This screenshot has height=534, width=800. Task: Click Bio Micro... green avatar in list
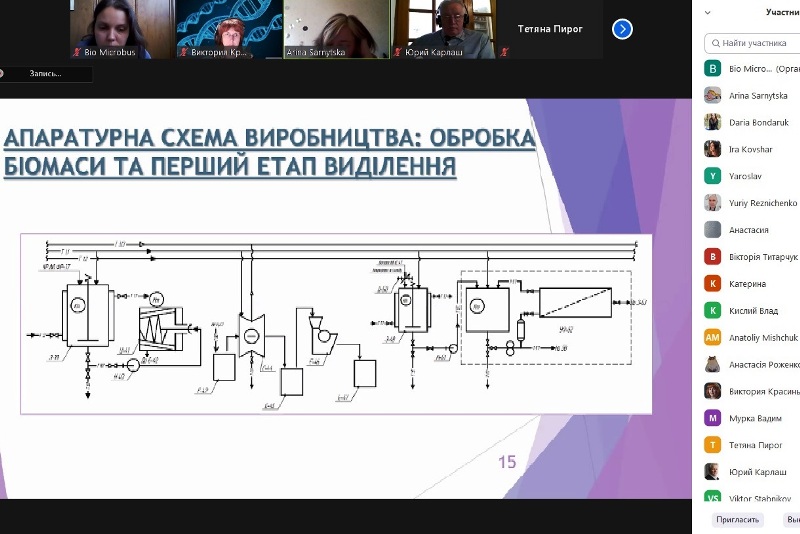712,68
